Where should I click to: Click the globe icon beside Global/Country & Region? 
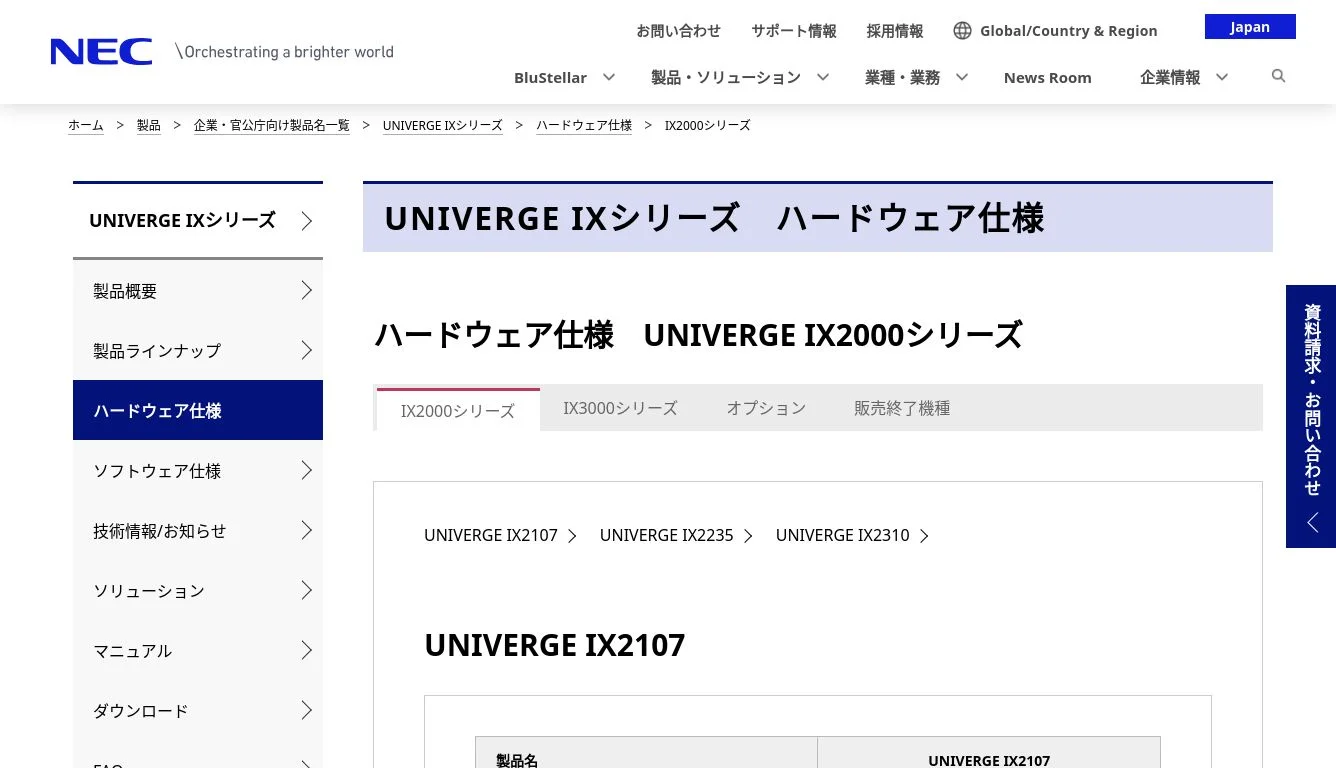tap(962, 31)
